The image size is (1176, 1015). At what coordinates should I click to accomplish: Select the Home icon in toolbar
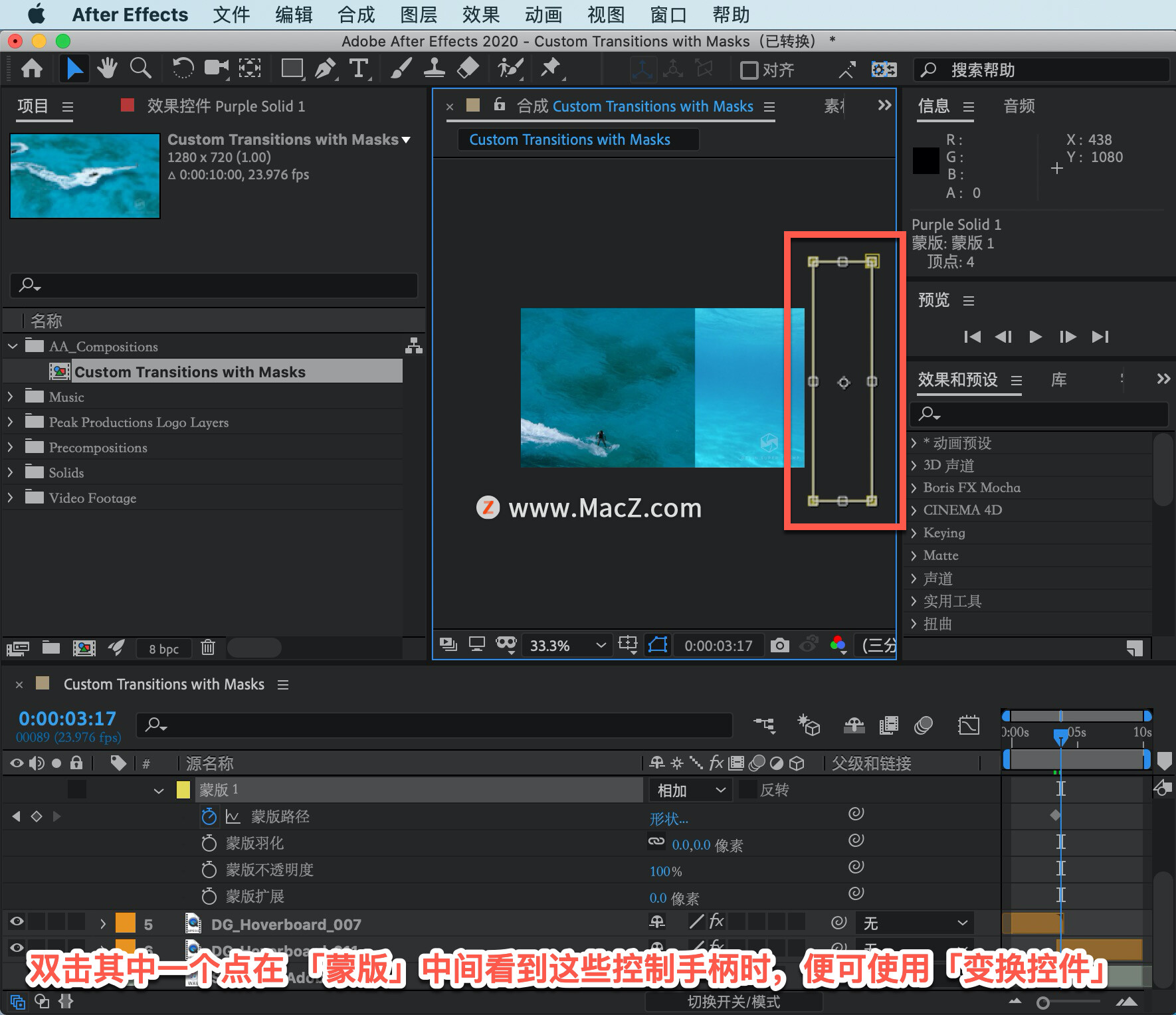[32, 68]
